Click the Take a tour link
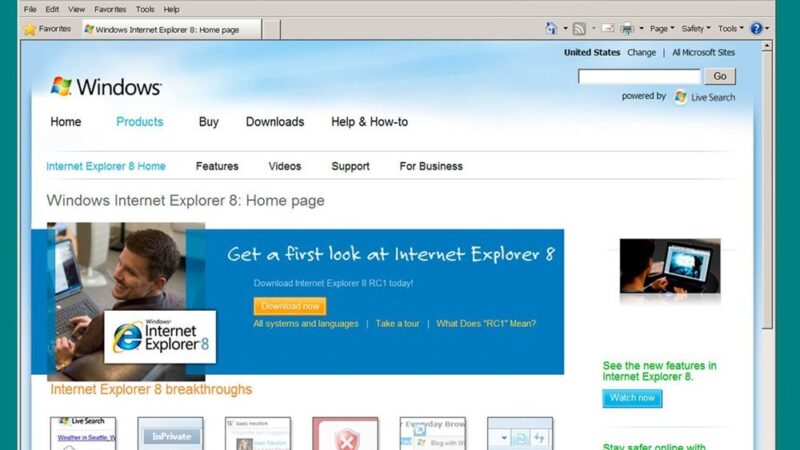This screenshot has height=450, width=800. click(x=397, y=323)
